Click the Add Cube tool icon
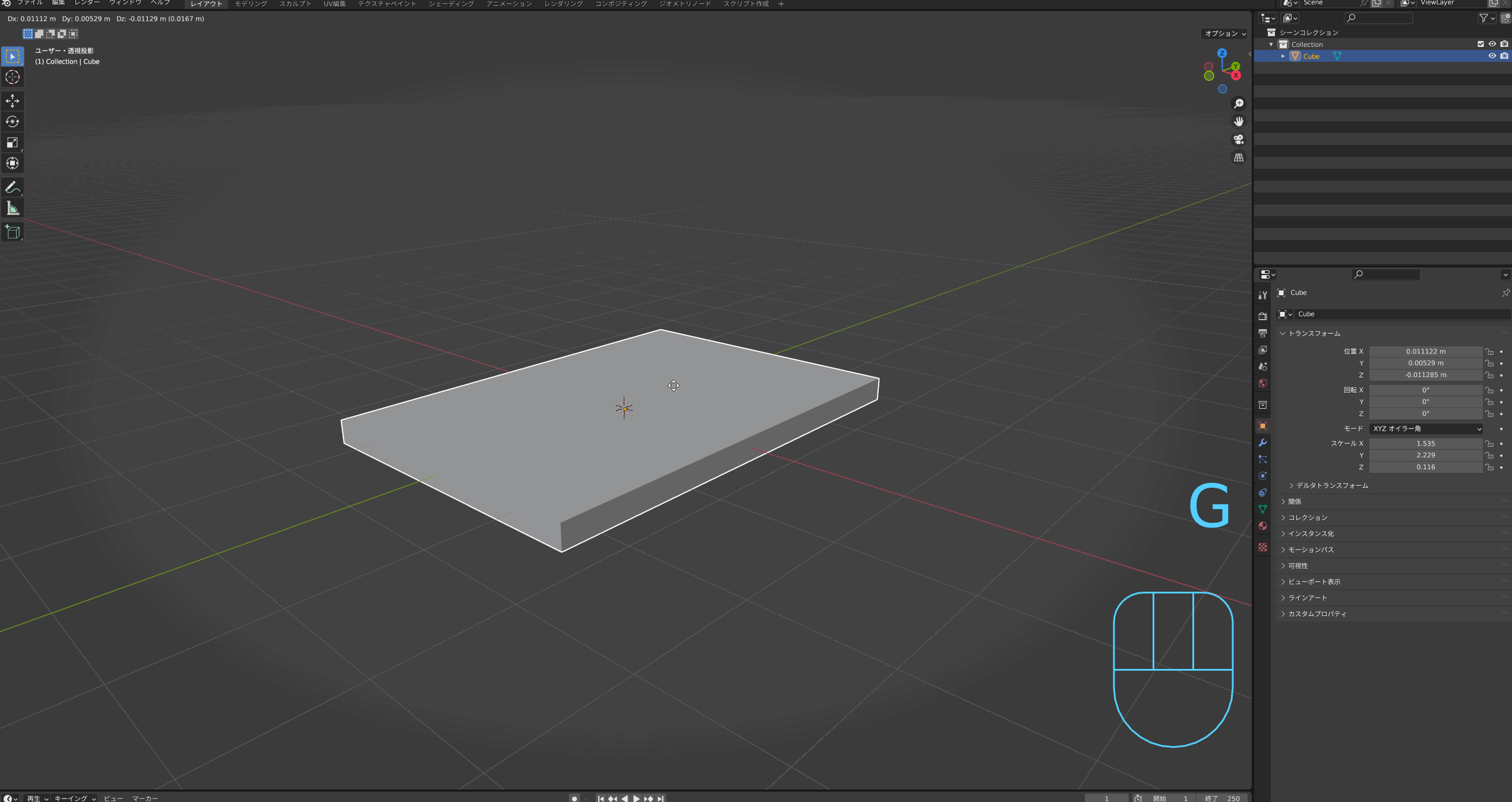Screen dimensions: 1512x802 pos(12,232)
